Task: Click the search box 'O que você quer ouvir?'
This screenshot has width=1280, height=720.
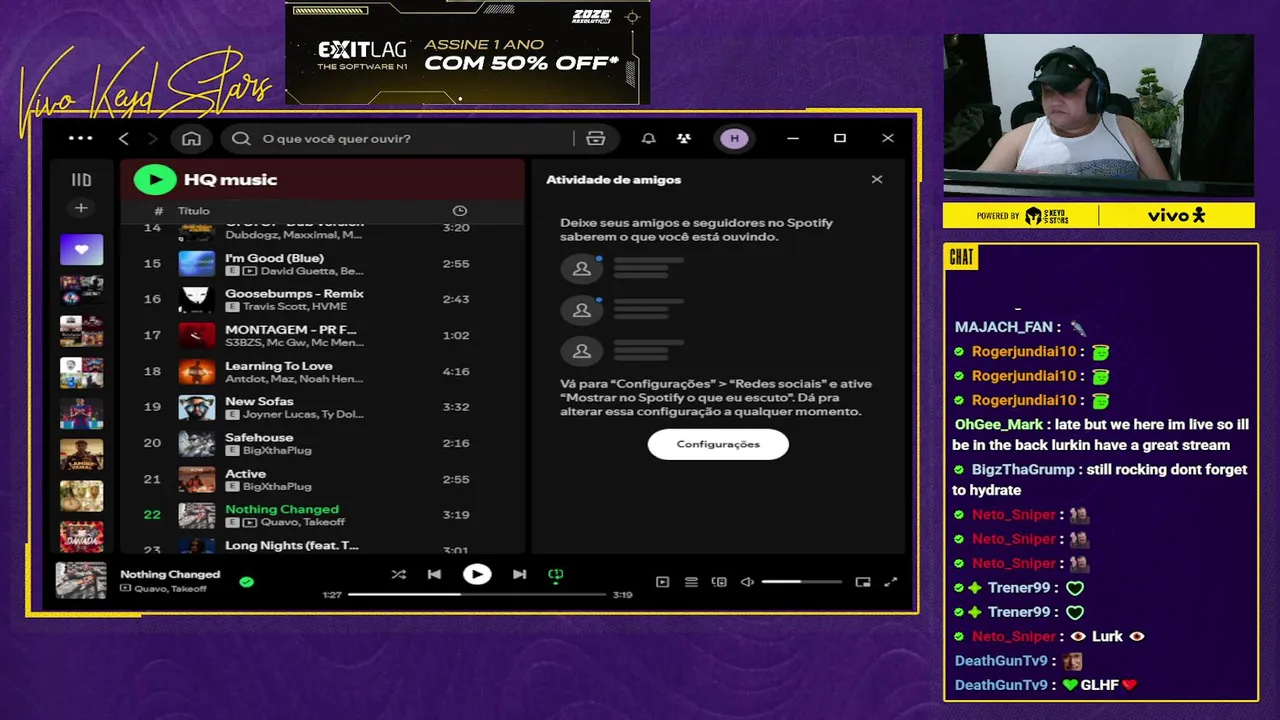Action: click(x=400, y=138)
